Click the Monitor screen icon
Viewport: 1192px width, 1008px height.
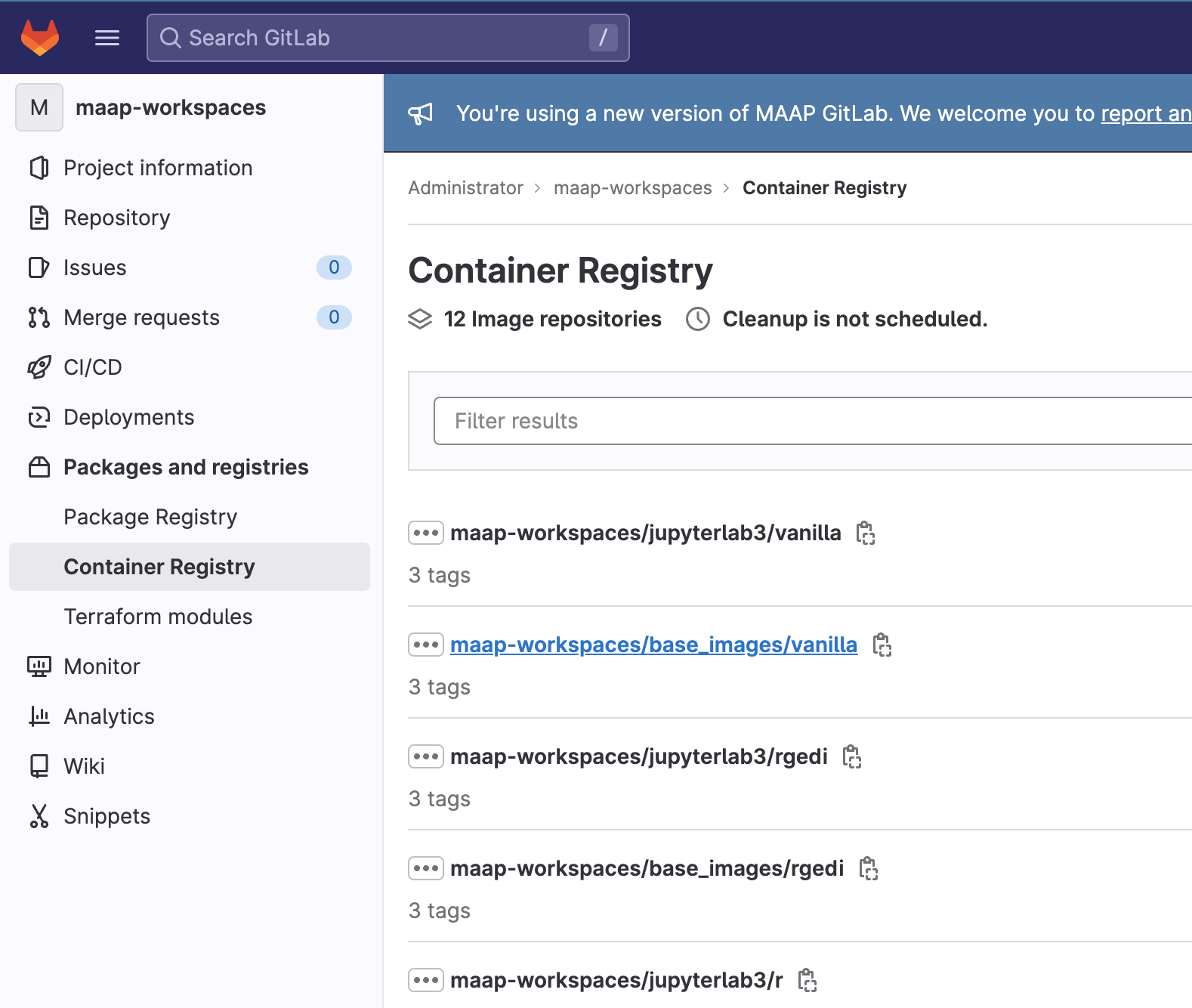point(39,666)
